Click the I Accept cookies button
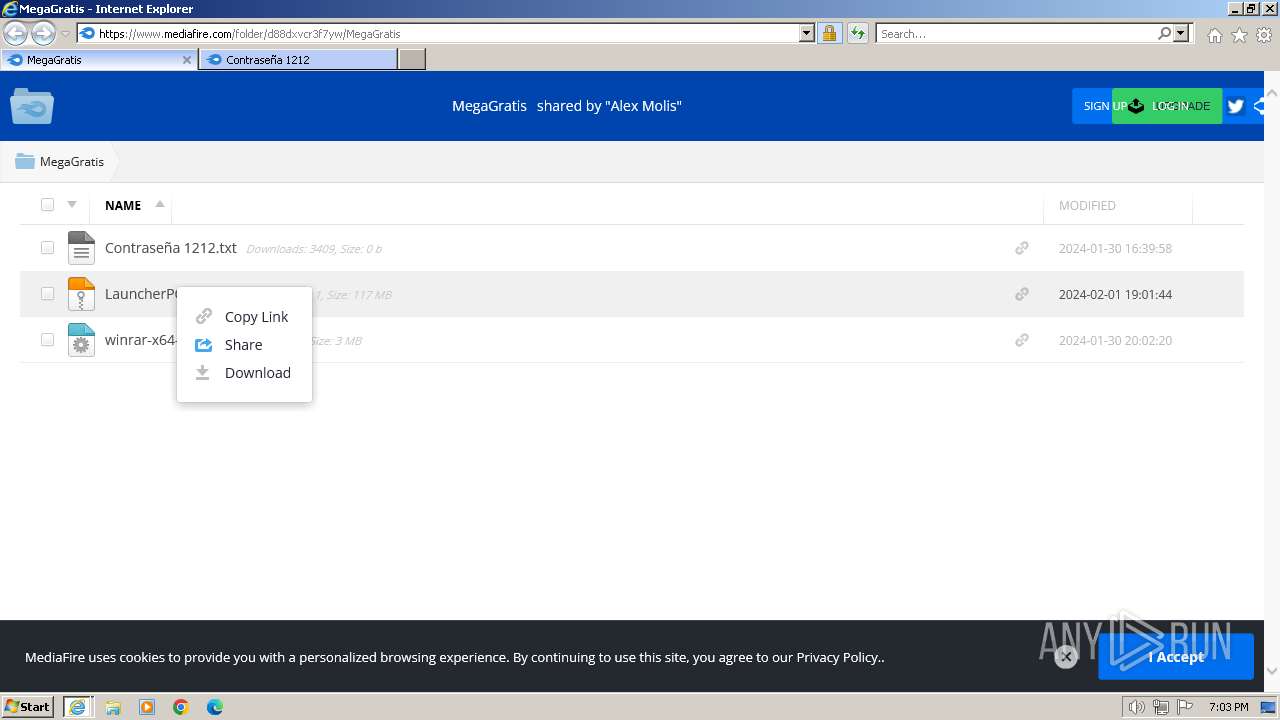 [x=1176, y=657]
